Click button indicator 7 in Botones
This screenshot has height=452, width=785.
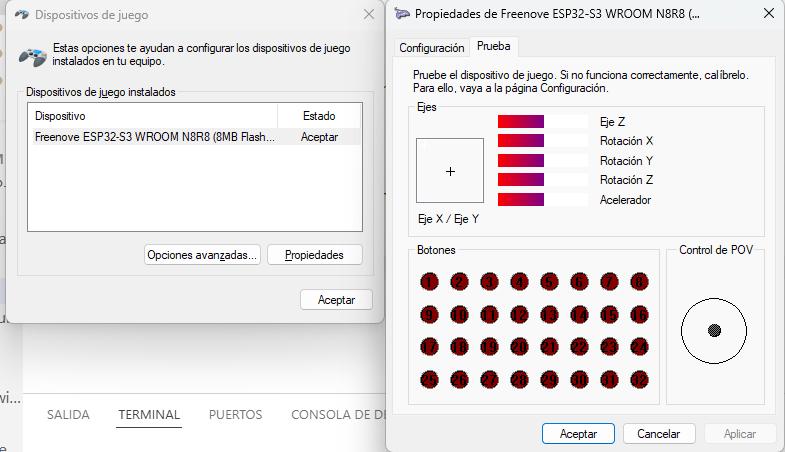609,282
